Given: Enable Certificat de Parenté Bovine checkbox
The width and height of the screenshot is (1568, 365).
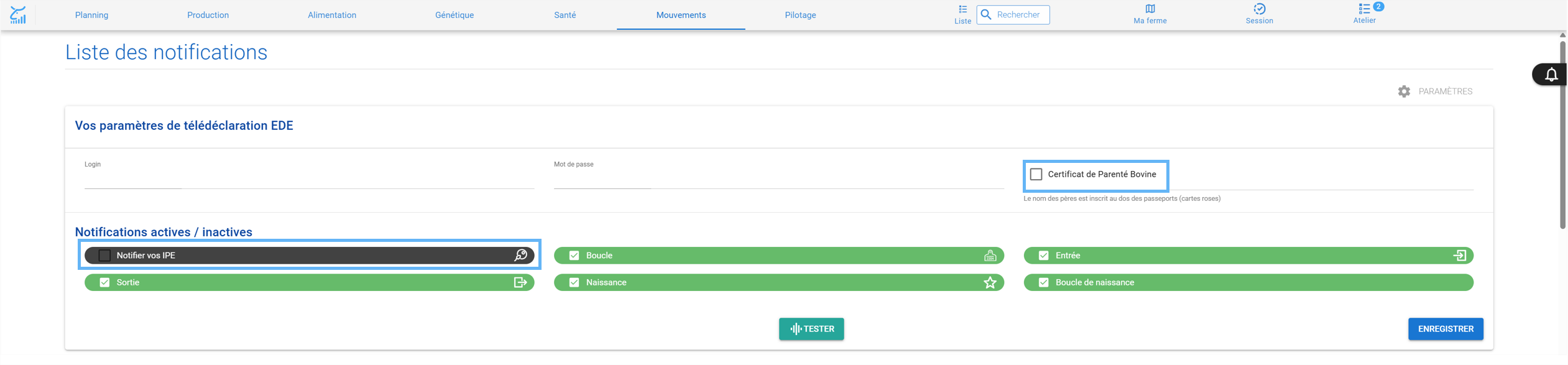Looking at the screenshot, I should click(x=1036, y=174).
